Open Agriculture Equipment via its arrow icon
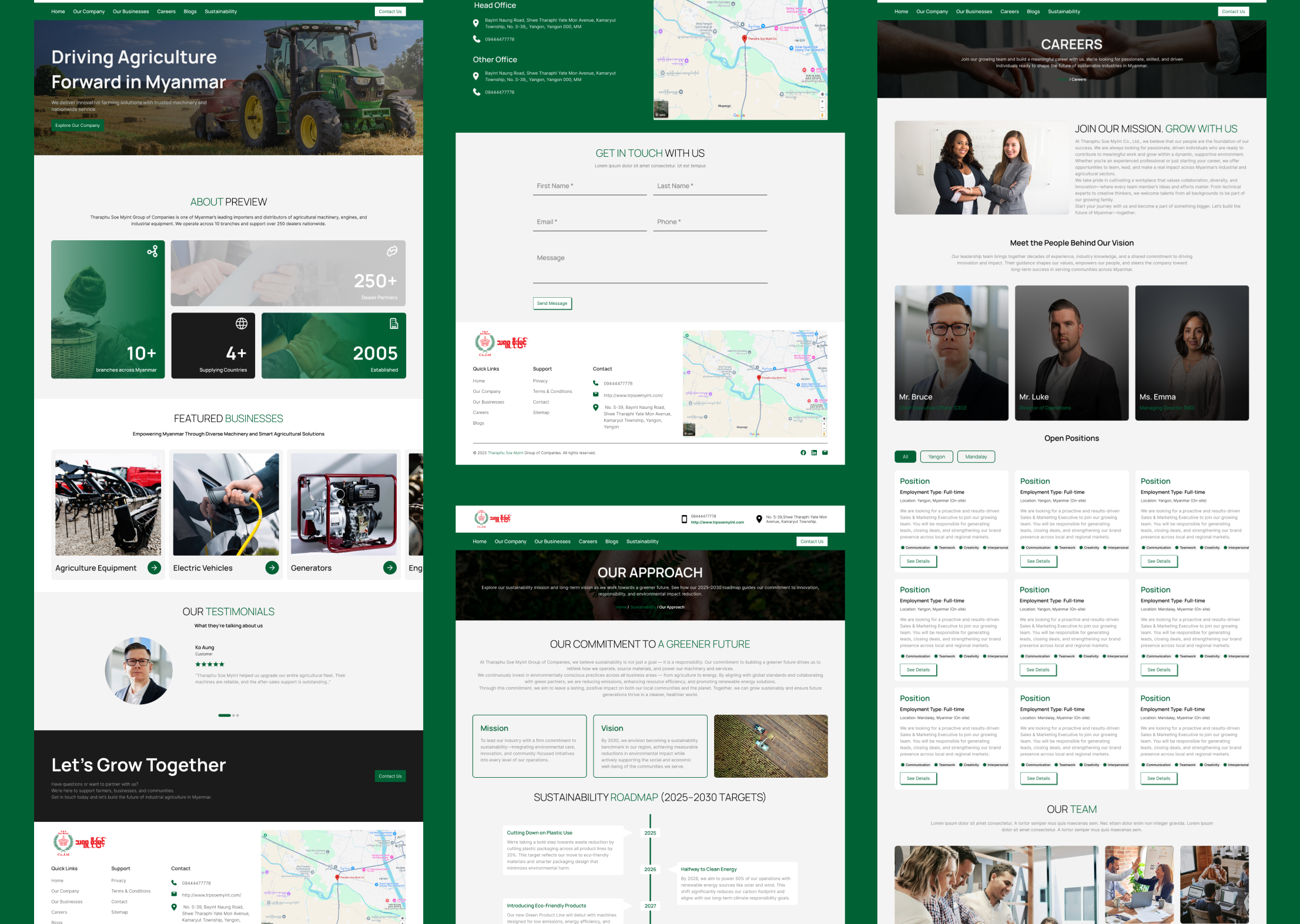Viewport: 1300px width, 924px height. point(155,567)
